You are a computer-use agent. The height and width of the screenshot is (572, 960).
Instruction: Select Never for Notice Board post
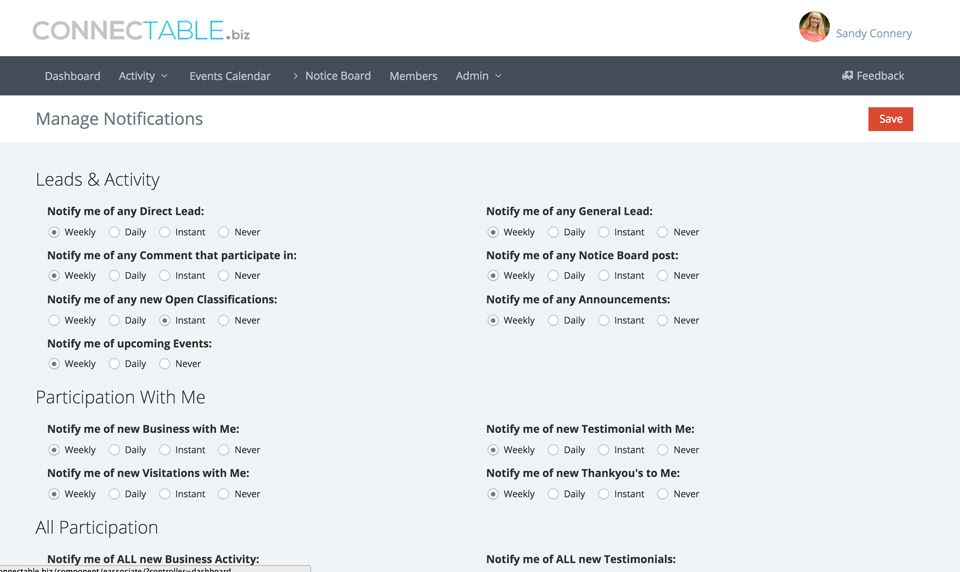click(662, 276)
